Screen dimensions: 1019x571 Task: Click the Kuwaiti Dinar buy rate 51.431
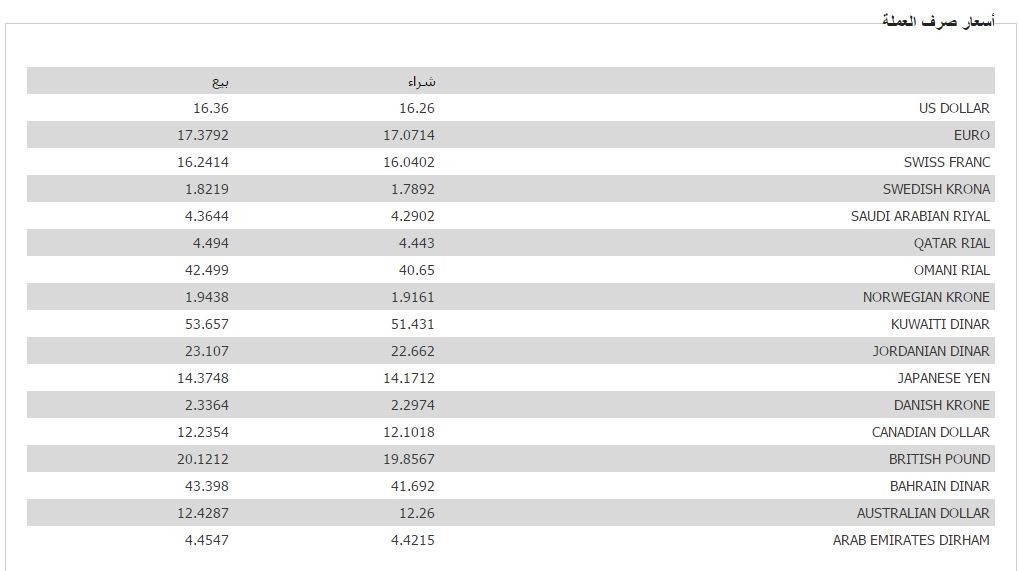(413, 324)
